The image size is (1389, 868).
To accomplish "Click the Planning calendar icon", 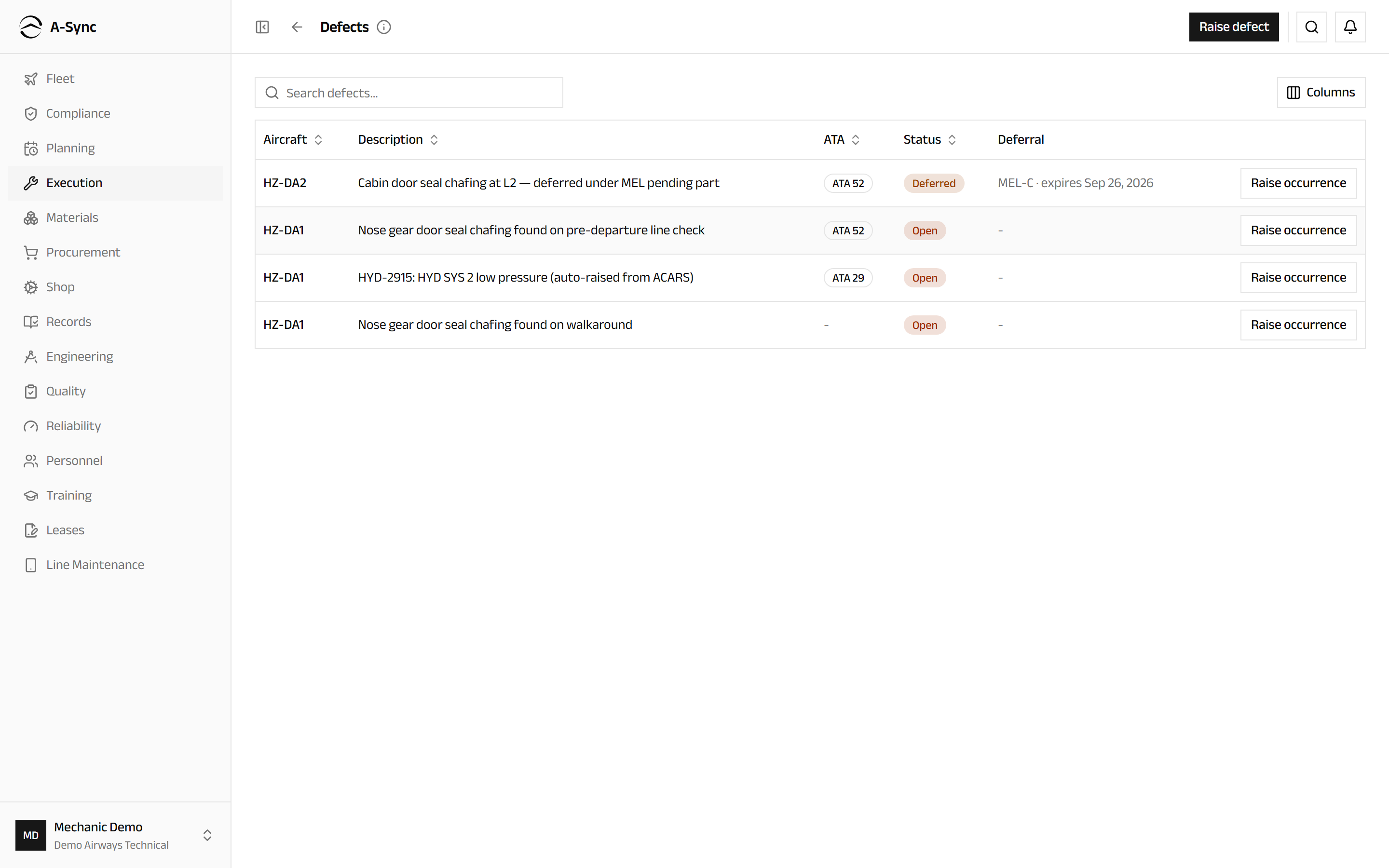I will click(x=31, y=149).
